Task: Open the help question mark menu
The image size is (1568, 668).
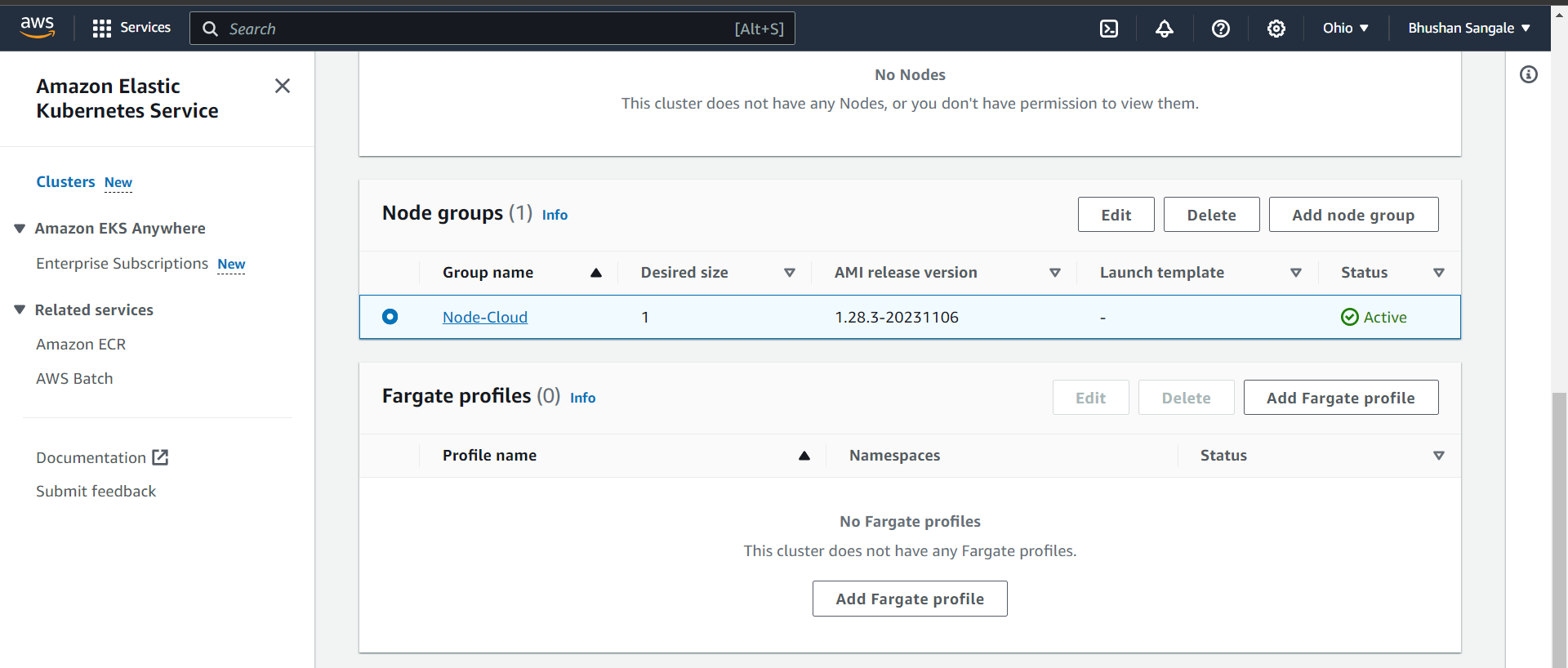Action: pyautogui.click(x=1221, y=29)
